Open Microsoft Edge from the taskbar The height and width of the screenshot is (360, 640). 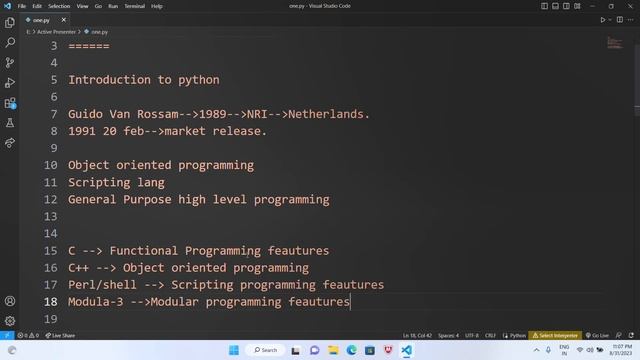(x=351, y=350)
